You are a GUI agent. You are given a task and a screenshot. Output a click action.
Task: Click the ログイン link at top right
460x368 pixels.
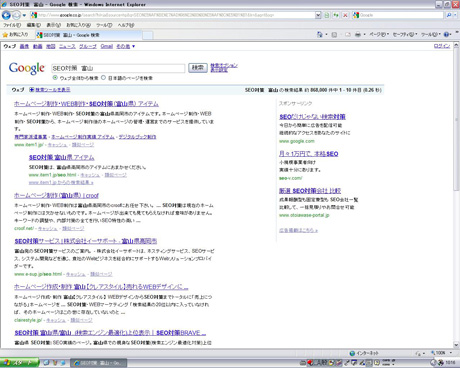tap(442, 46)
